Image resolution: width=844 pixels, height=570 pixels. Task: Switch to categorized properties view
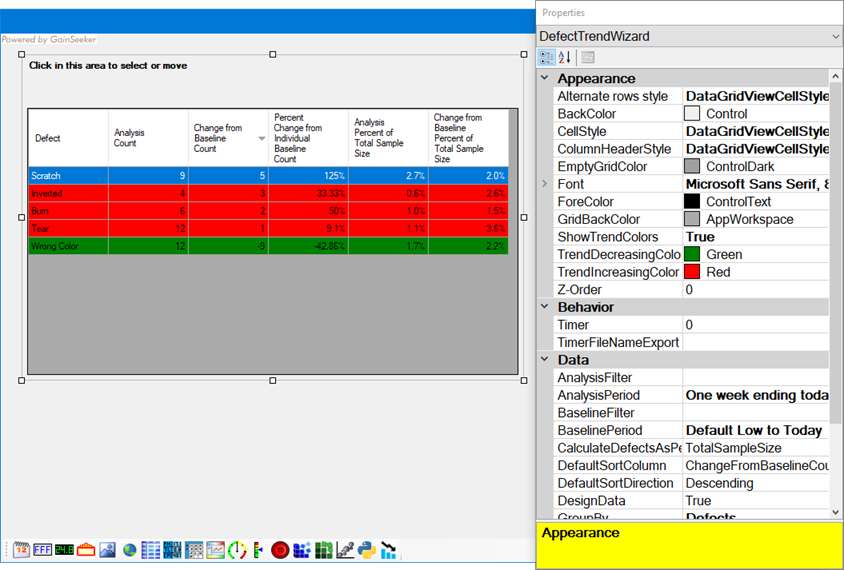click(x=547, y=58)
